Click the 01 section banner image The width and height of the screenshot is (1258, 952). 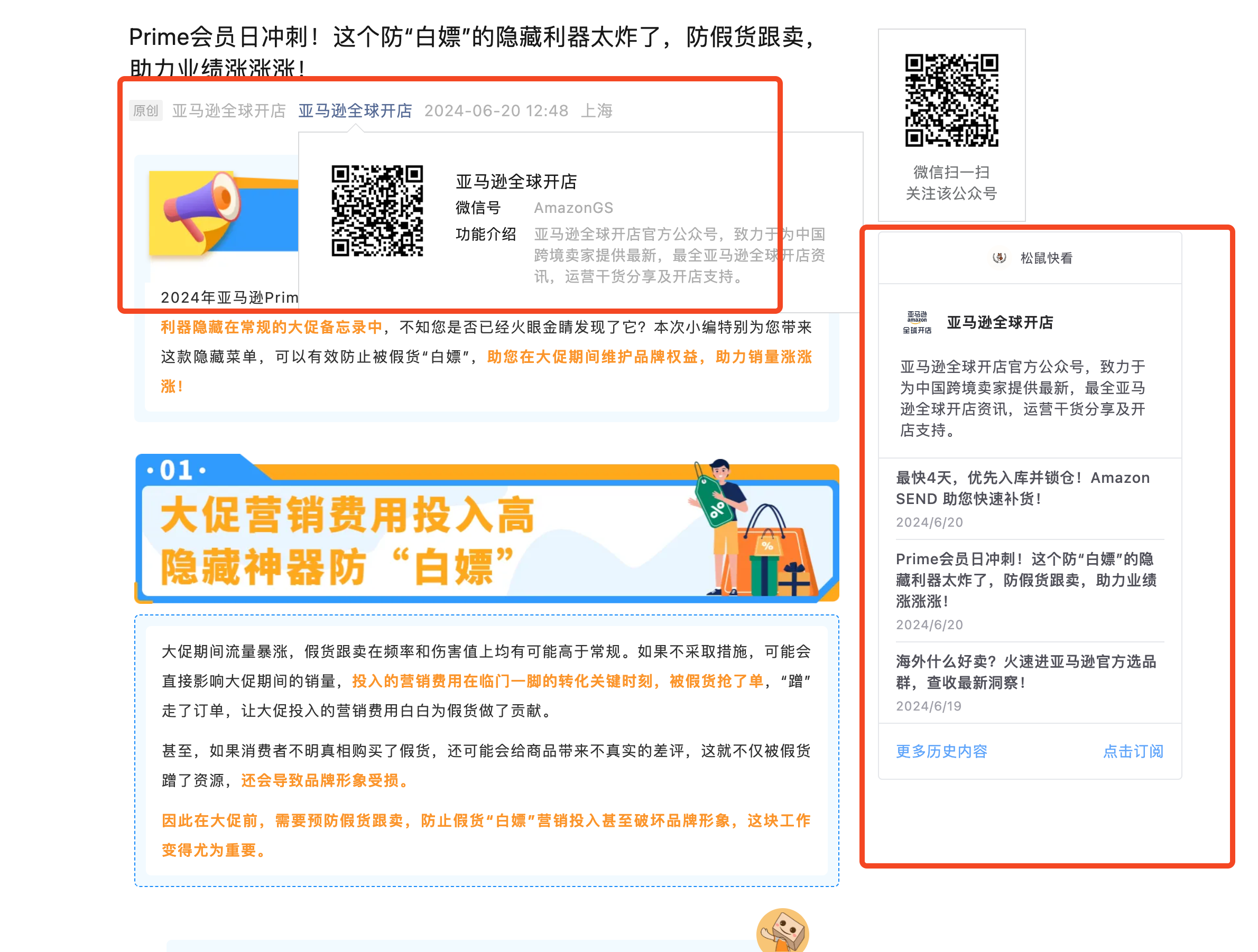487,528
